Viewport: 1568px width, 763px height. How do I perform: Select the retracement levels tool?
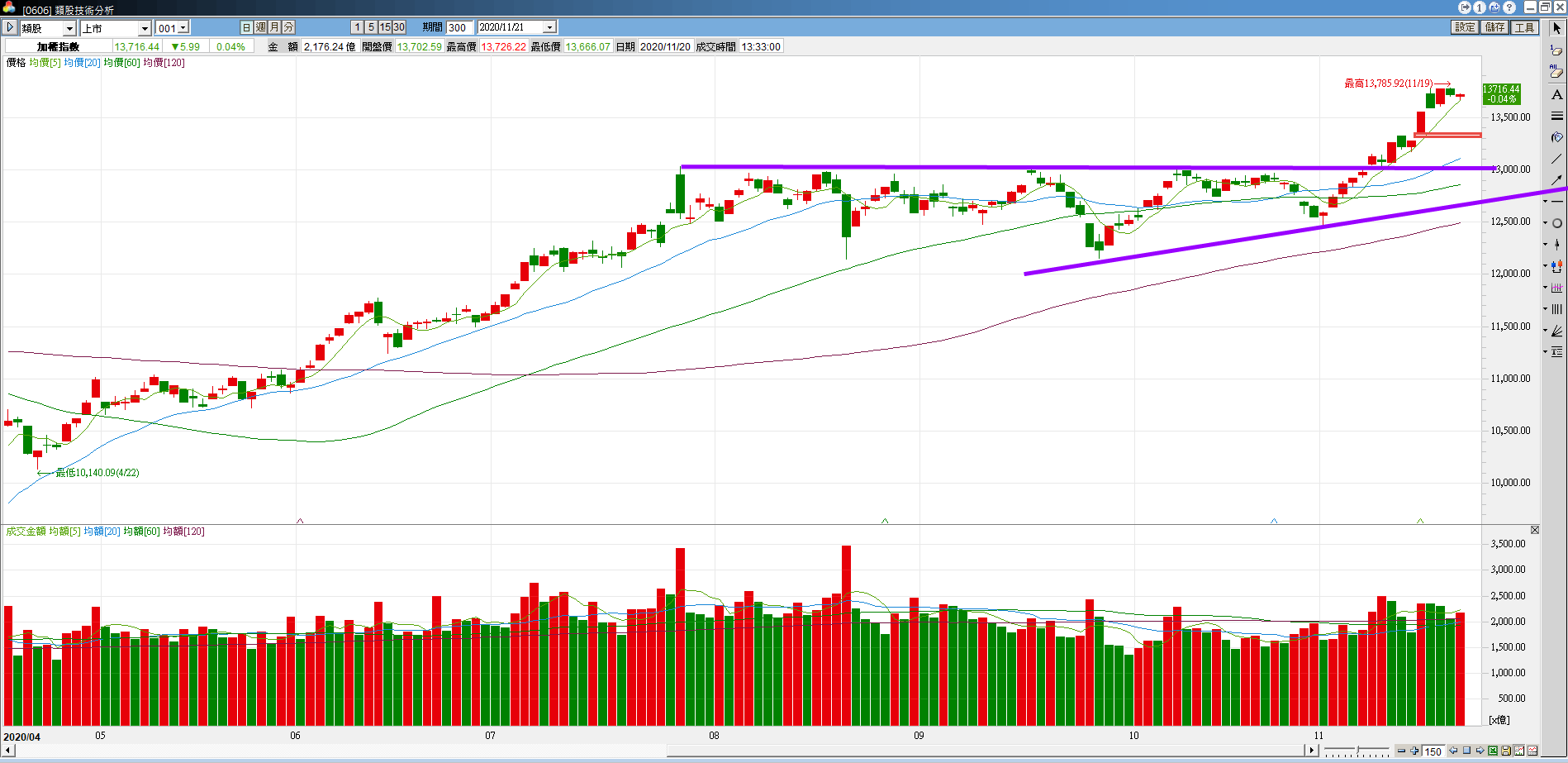[1557, 352]
